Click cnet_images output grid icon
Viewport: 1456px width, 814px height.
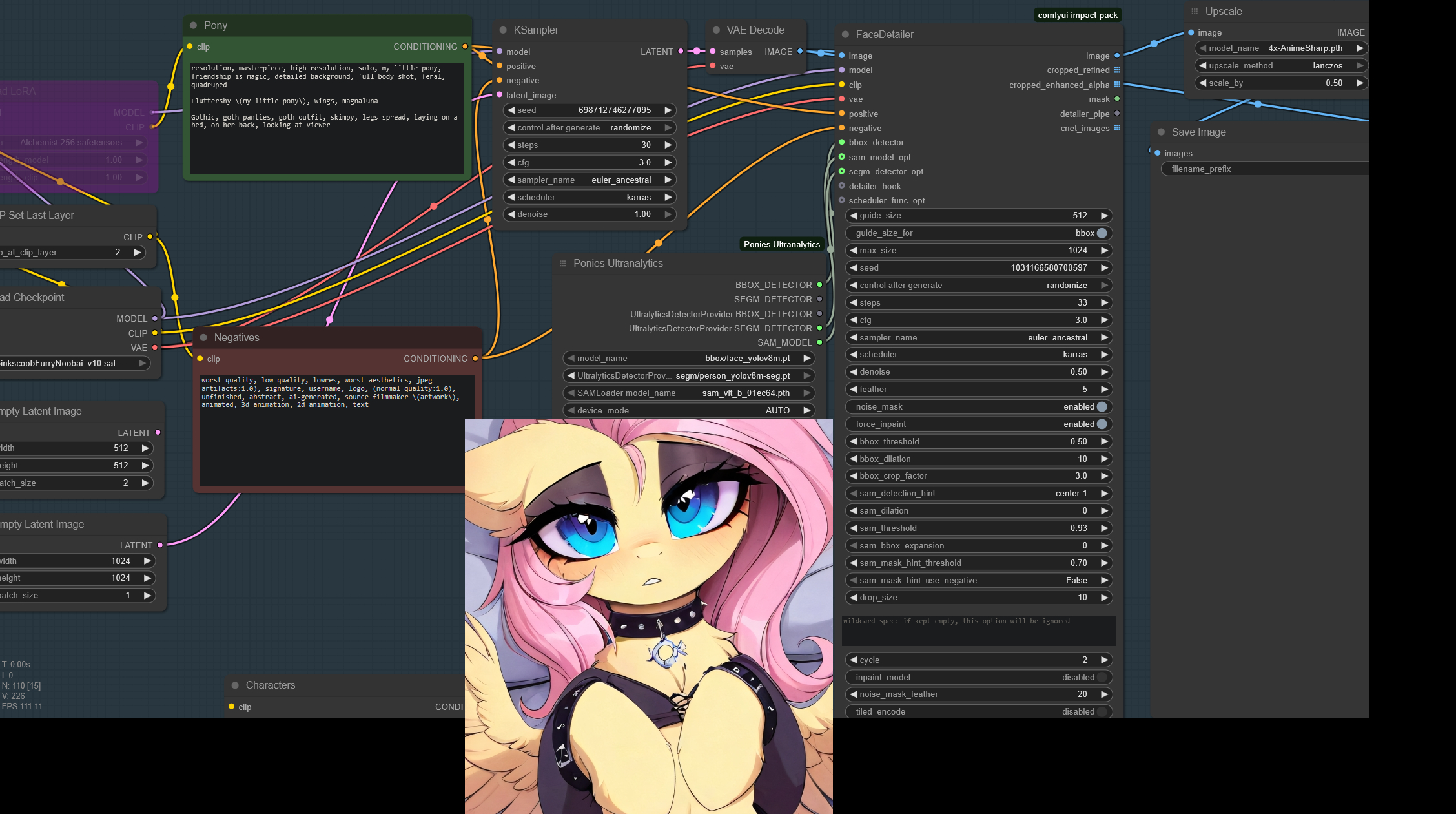(1117, 129)
